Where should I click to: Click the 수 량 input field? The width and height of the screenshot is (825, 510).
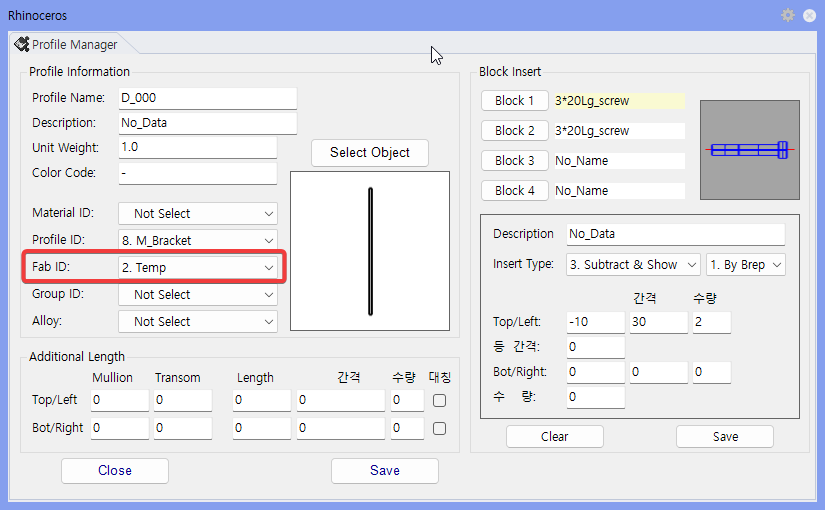point(596,397)
